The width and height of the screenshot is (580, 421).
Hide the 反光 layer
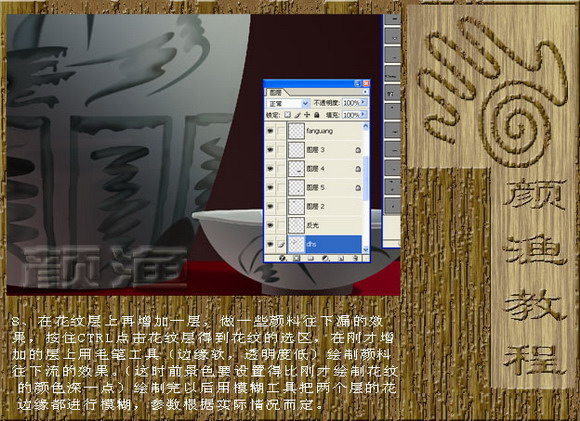[270, 225]
